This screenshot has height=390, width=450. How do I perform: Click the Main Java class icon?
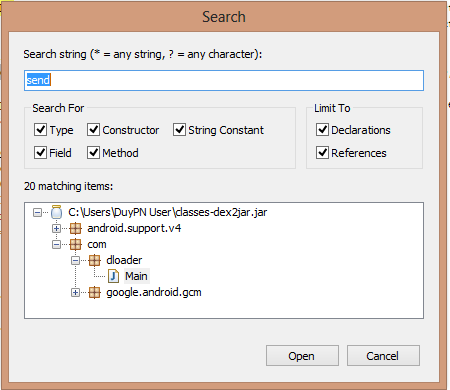click(x=114, y=276)
